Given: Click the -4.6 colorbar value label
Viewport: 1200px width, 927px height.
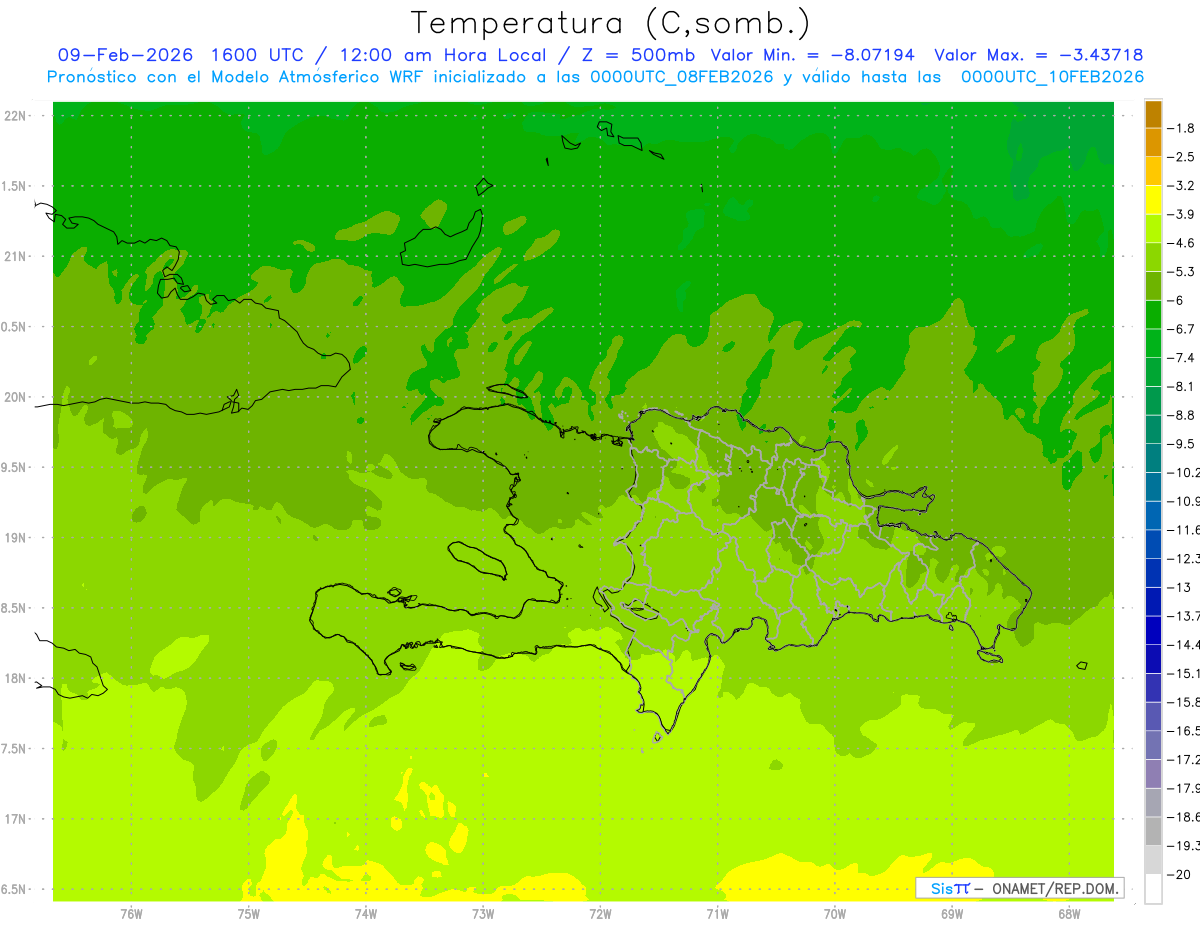Looking at the screenshot, I should (1182, 243).
